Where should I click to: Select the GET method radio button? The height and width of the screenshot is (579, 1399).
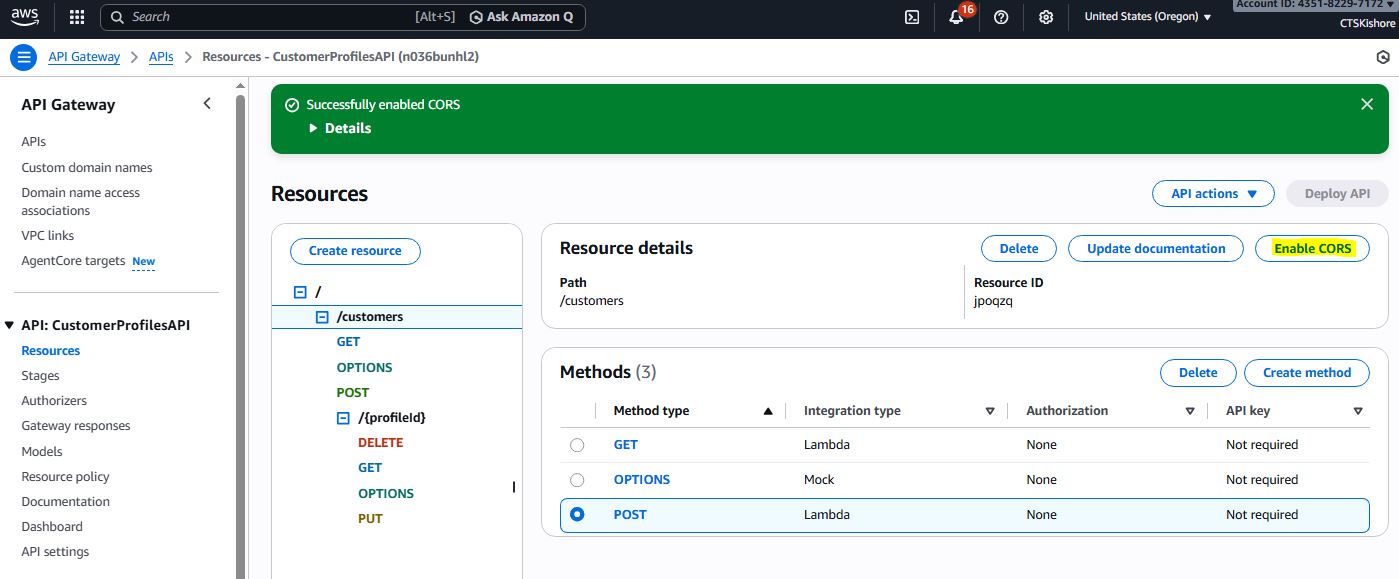coord(577,445)
